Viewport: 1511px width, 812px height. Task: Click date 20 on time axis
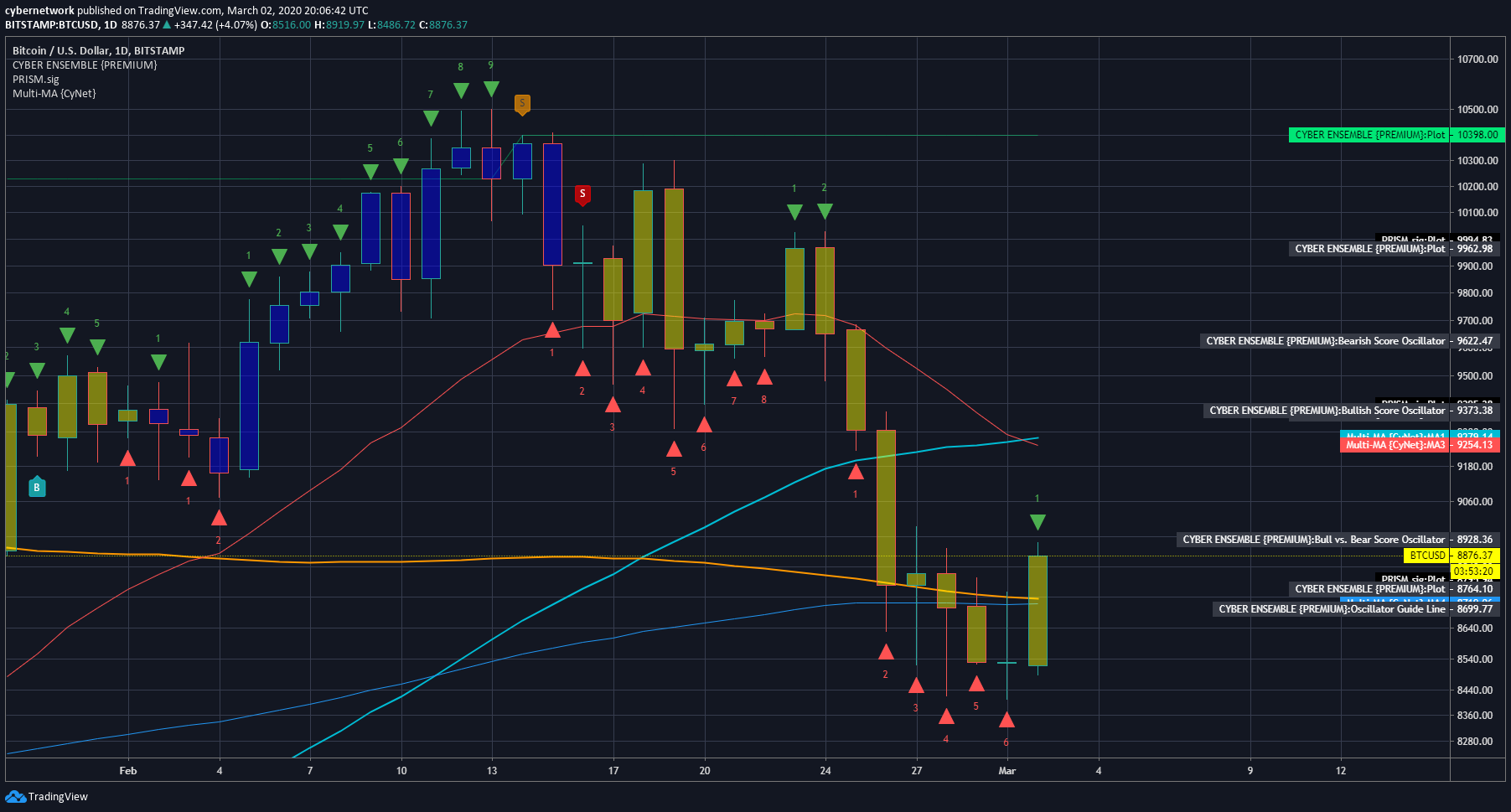click(705, 771)
